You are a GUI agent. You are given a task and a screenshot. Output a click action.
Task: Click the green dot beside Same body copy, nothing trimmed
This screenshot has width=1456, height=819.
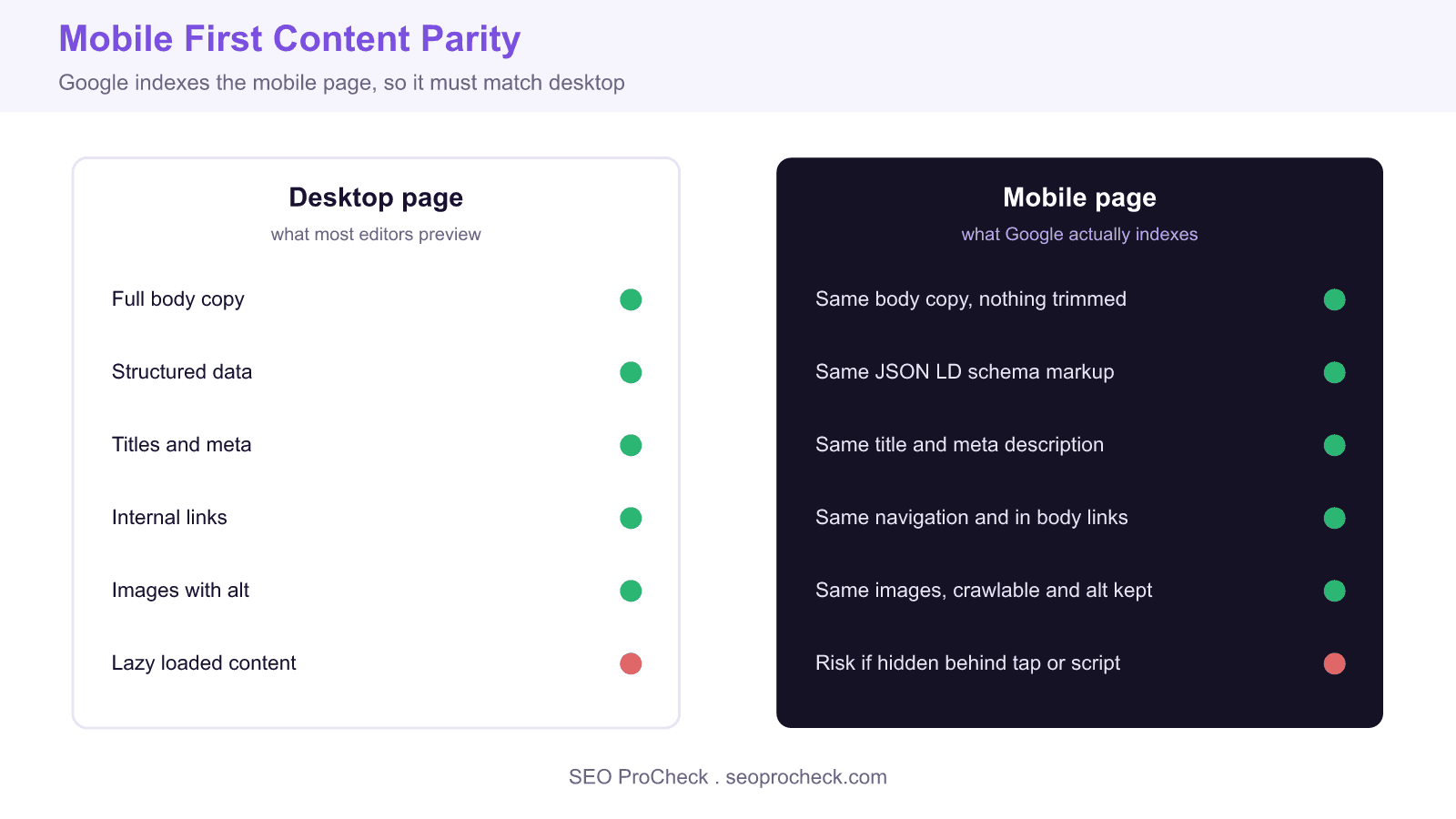point(1334,299)
